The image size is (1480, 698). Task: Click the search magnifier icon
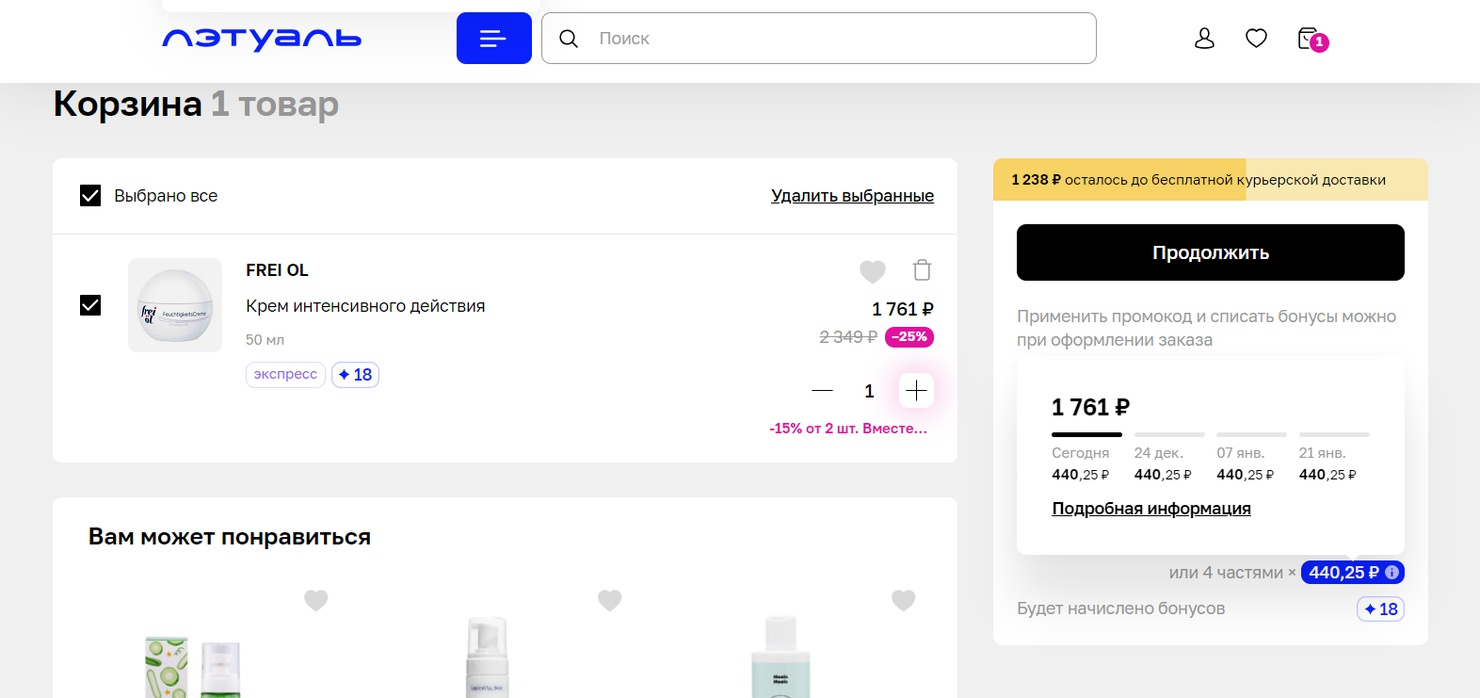pos(568,38)
